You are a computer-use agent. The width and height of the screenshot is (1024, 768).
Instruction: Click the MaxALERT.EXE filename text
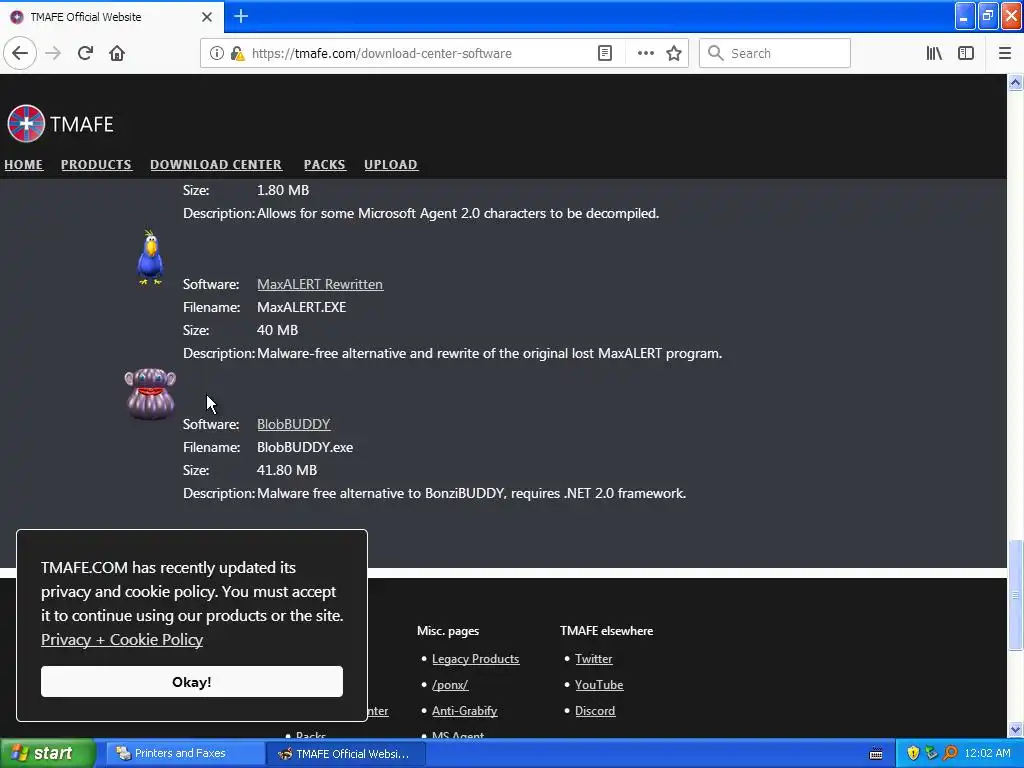[301, 307]
